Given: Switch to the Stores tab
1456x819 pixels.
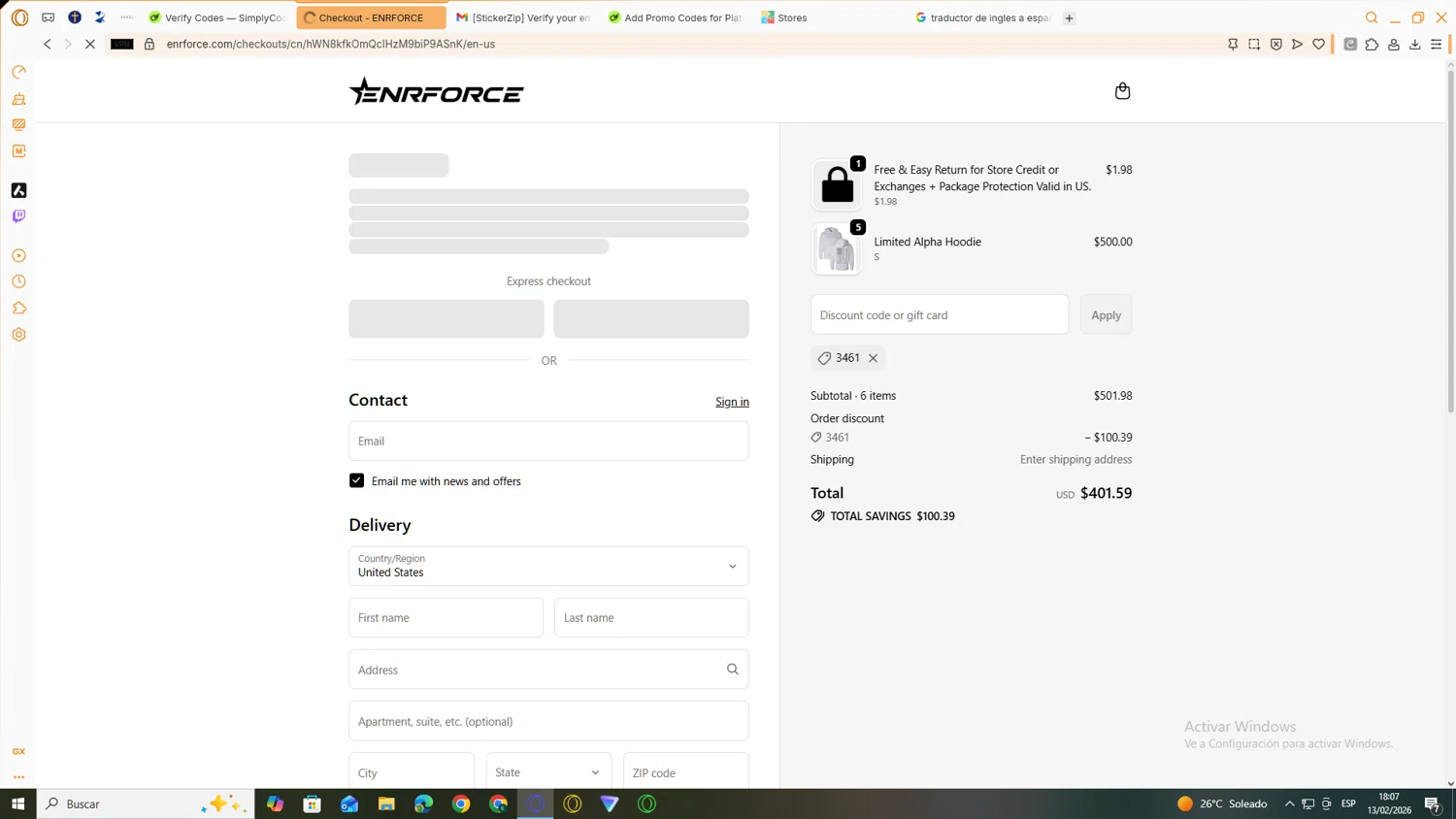Looking at the screenshot, I should (830, 17).
